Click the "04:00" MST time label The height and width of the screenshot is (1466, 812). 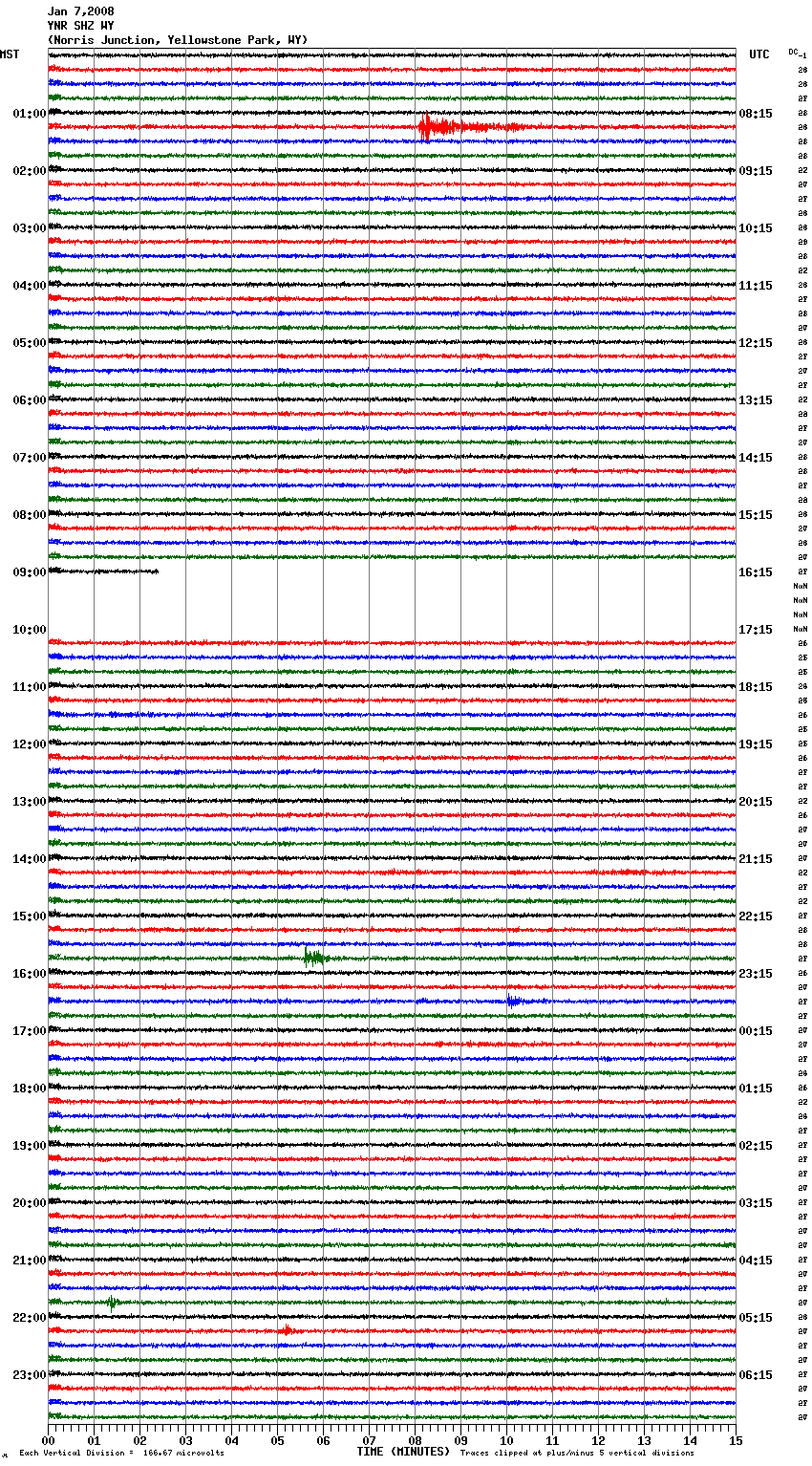pos(30,286)
